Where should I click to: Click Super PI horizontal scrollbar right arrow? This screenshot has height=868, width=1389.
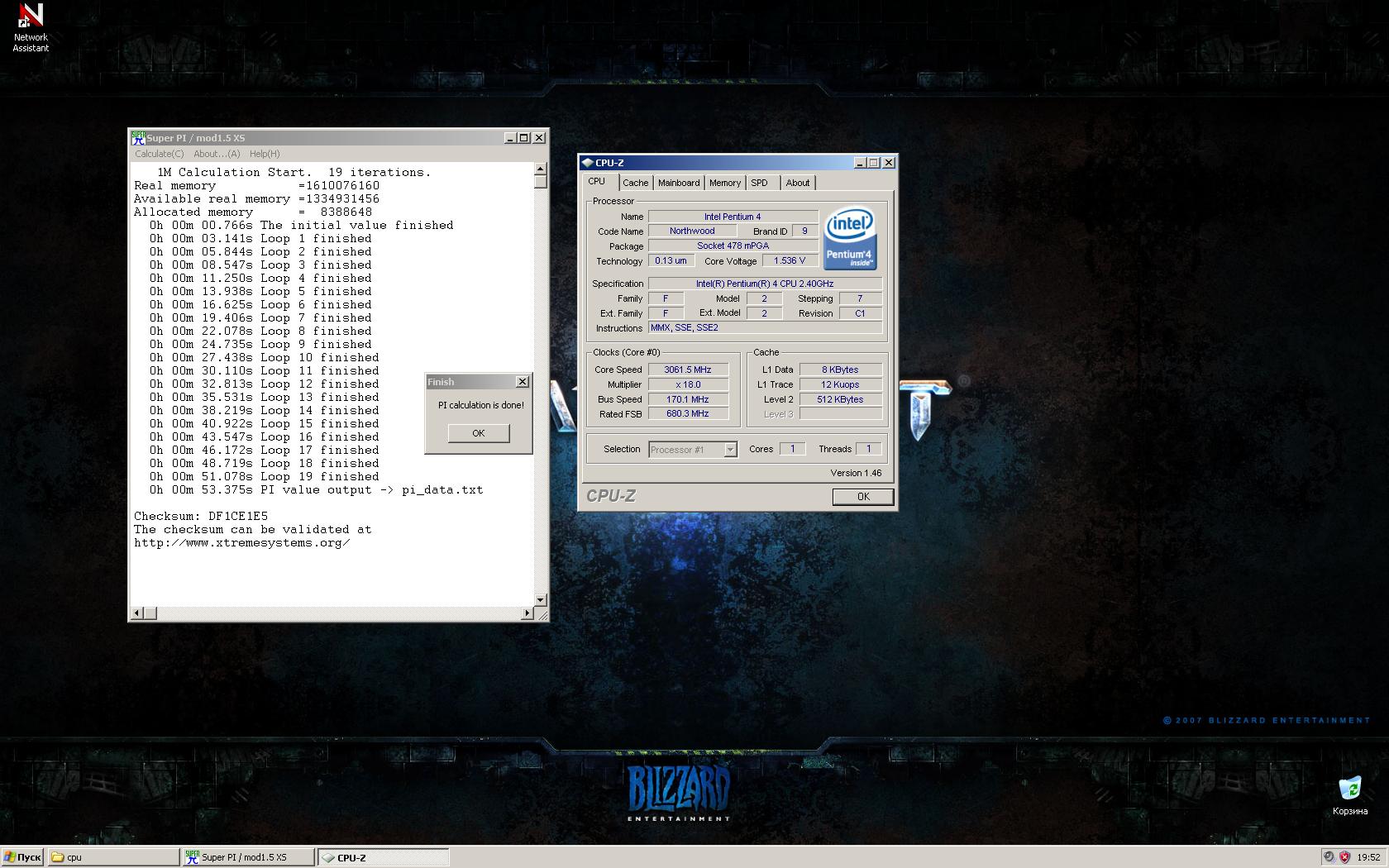coord(527,613)
